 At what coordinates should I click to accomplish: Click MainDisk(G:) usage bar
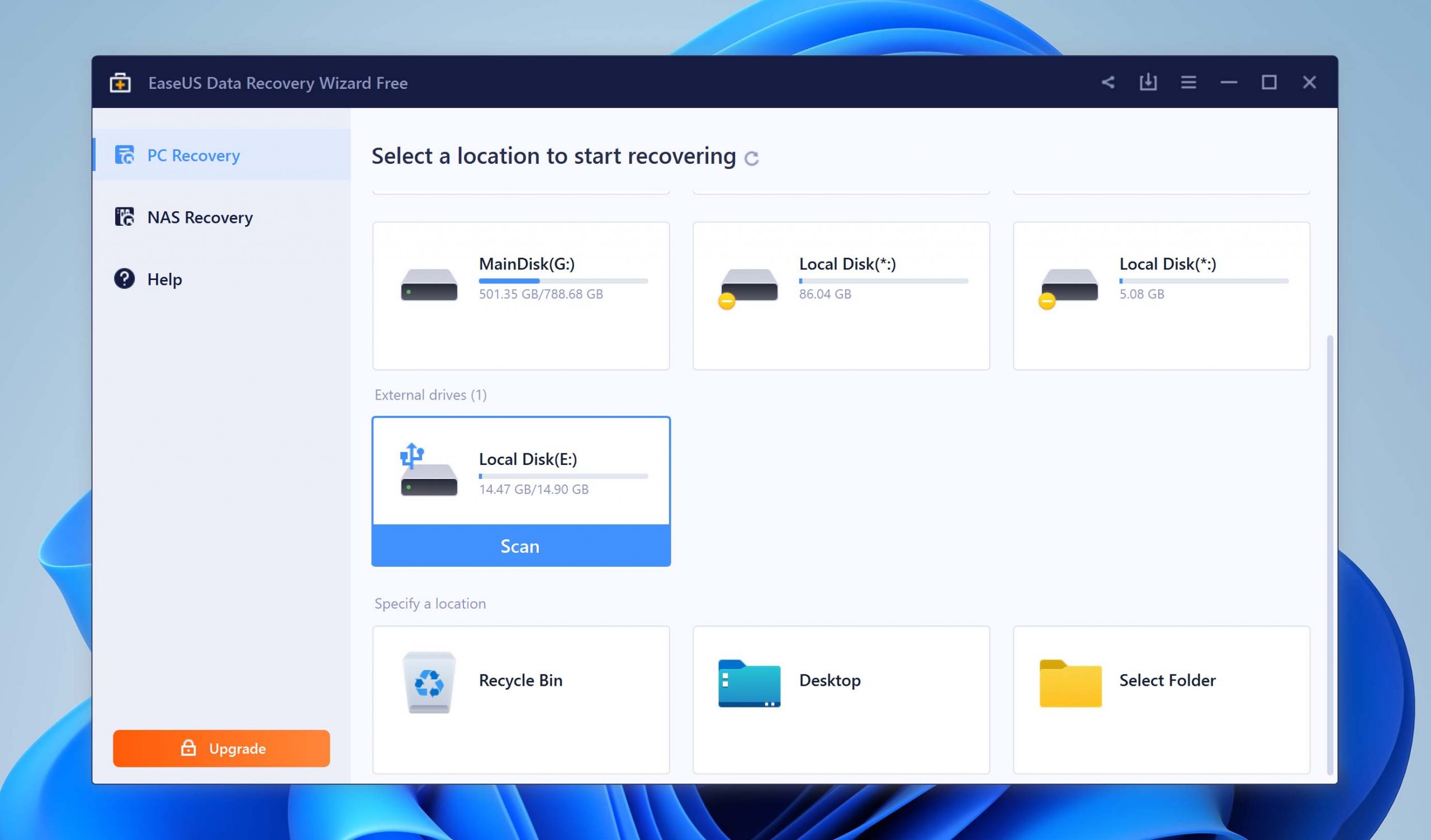[x=563, y=281]
